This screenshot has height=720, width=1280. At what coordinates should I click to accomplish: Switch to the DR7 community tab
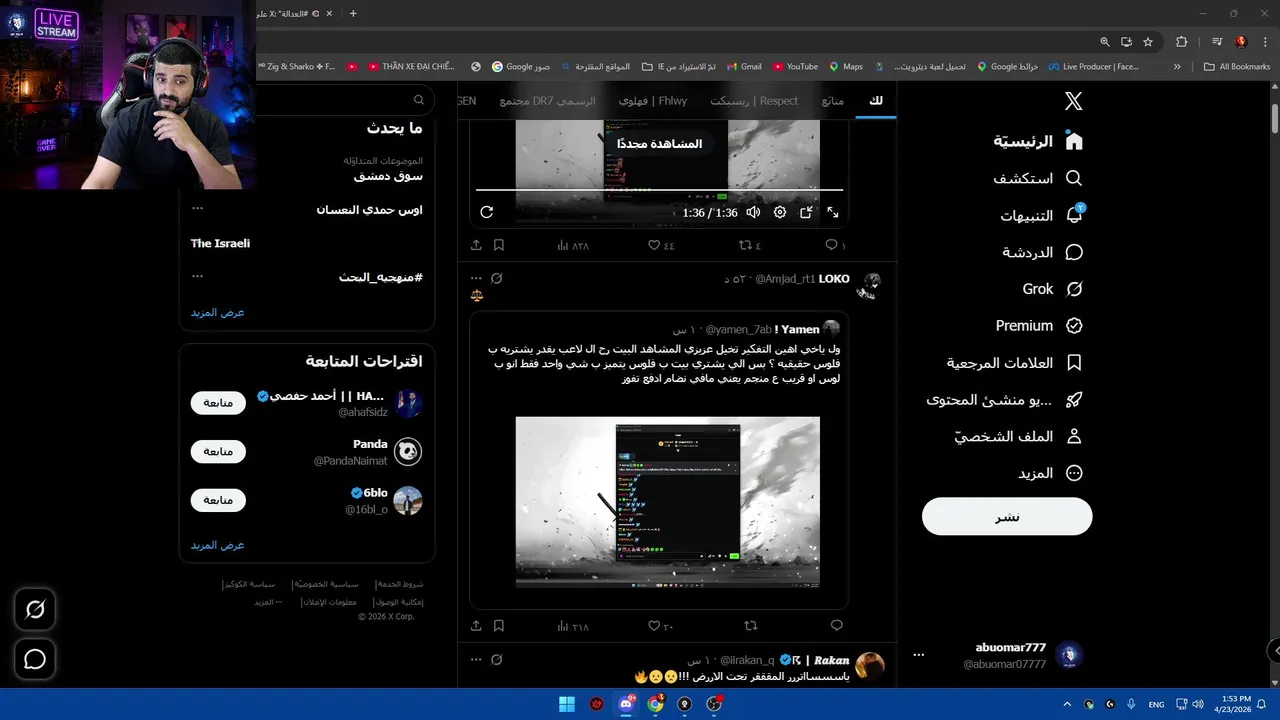(547, 101)
